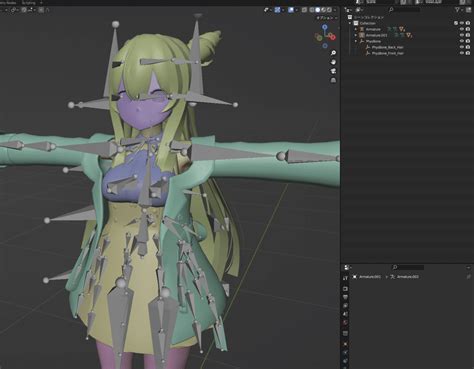Image resolution: width=474 pixels, height=369 pixels.
Task: Open properties editor options dropdown arrow
Action: coord(468,267)
